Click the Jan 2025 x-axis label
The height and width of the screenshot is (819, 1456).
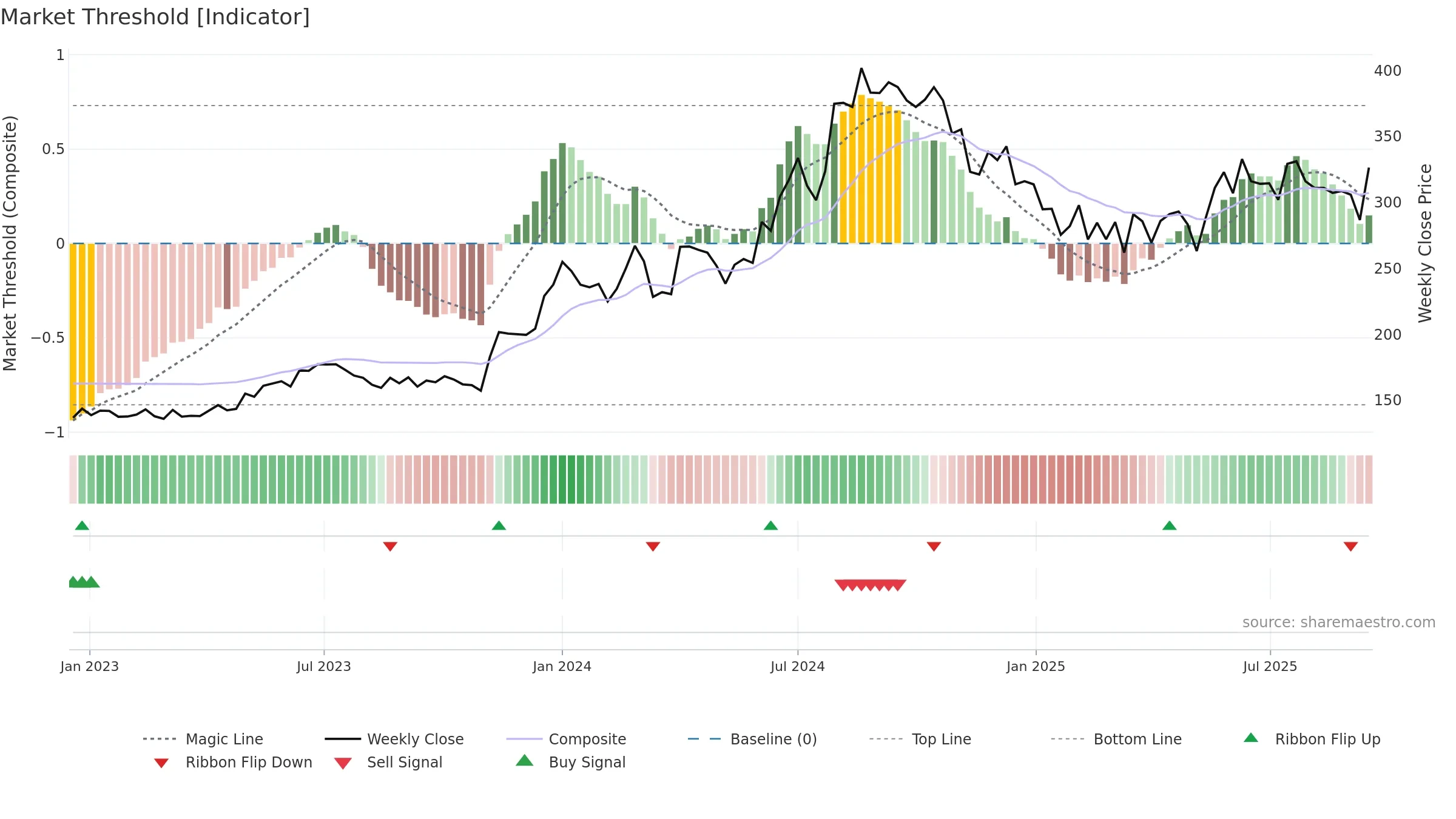[x=1036, y=666]
